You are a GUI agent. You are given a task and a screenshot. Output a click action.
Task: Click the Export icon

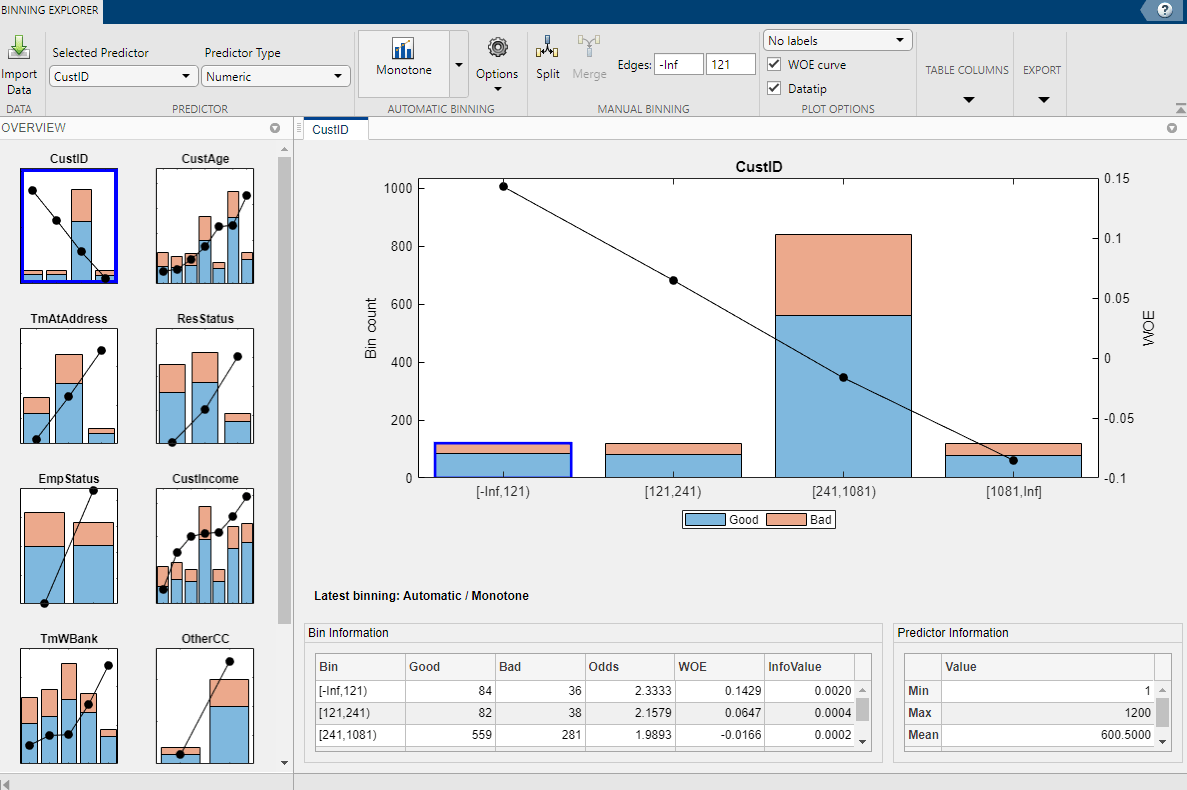1041,80
